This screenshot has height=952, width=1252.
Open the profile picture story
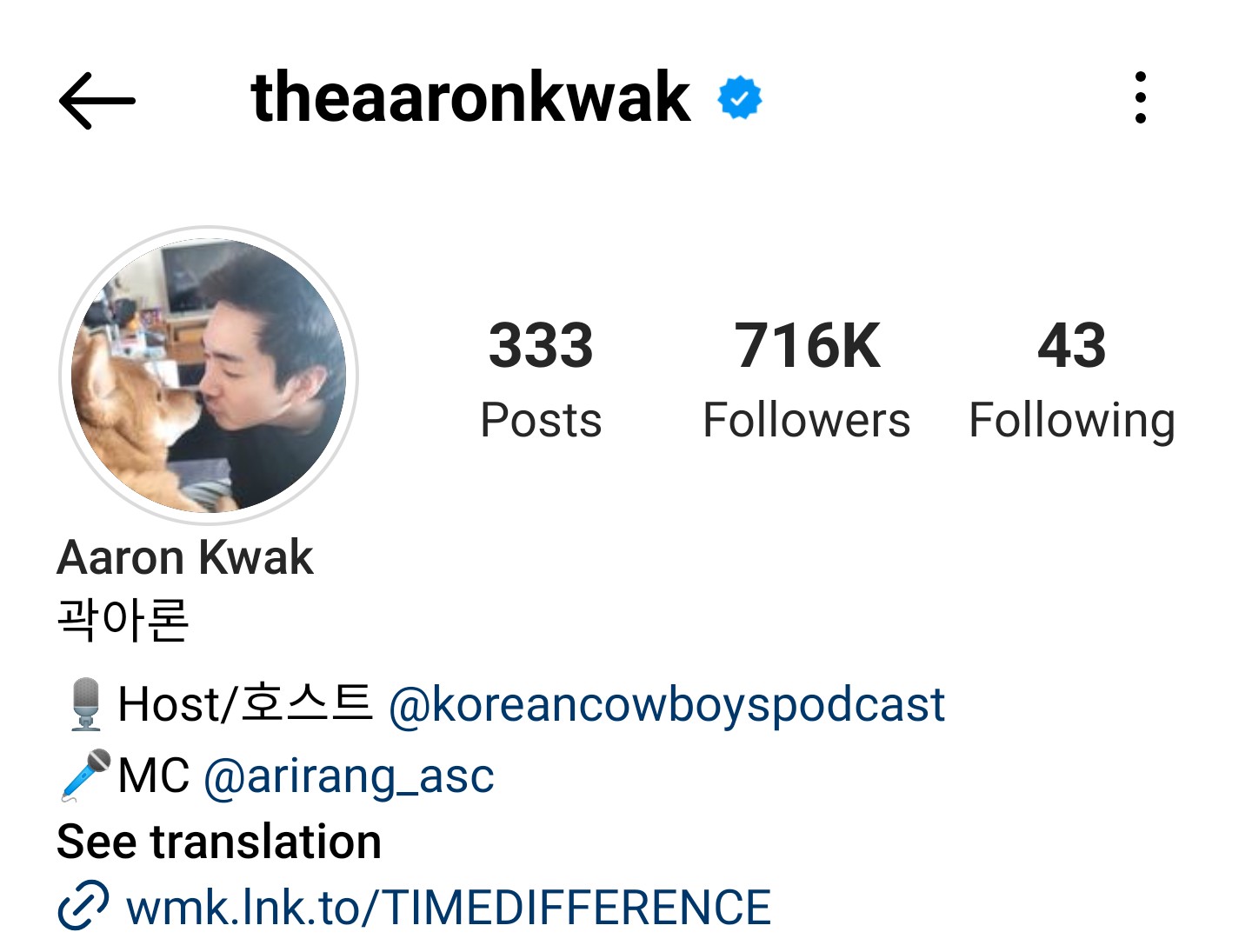click(x=209, y=376)
